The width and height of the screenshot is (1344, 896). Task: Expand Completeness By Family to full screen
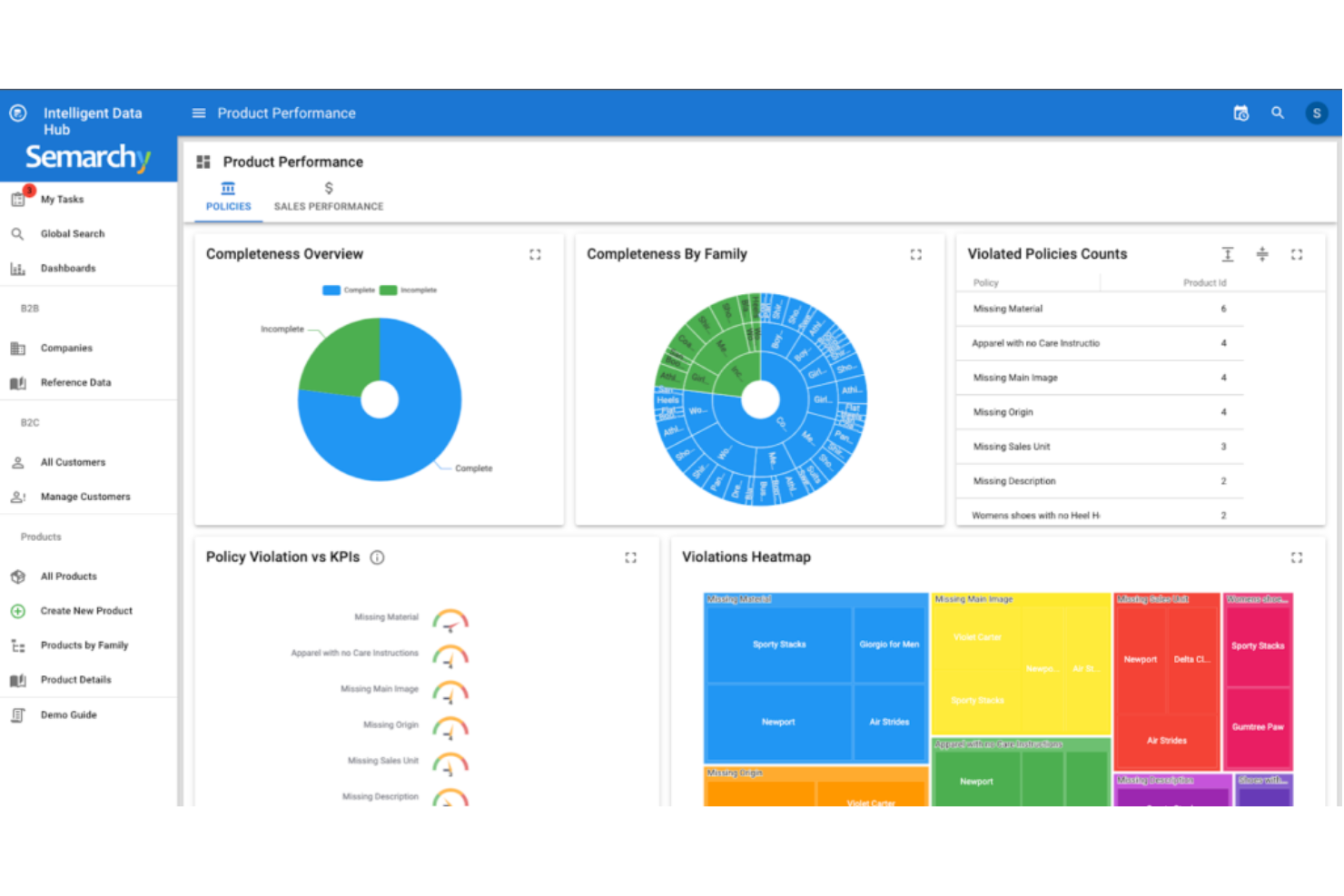tap(916, 255)
